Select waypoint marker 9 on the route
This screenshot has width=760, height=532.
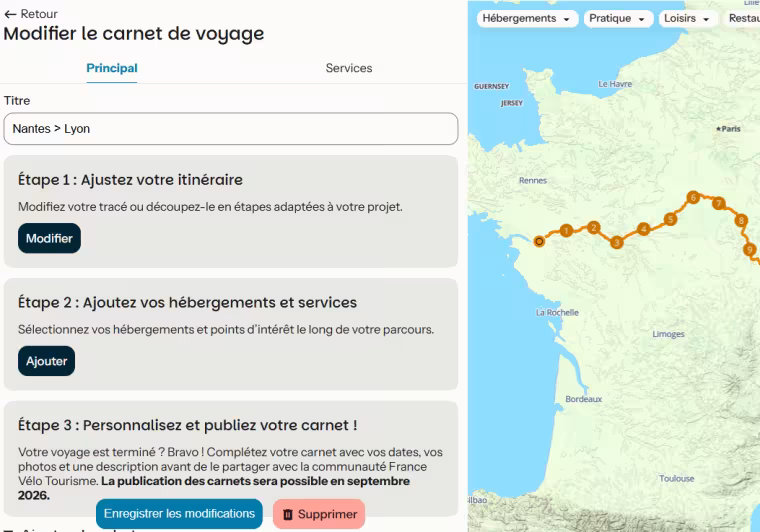[x=749, y=250]
